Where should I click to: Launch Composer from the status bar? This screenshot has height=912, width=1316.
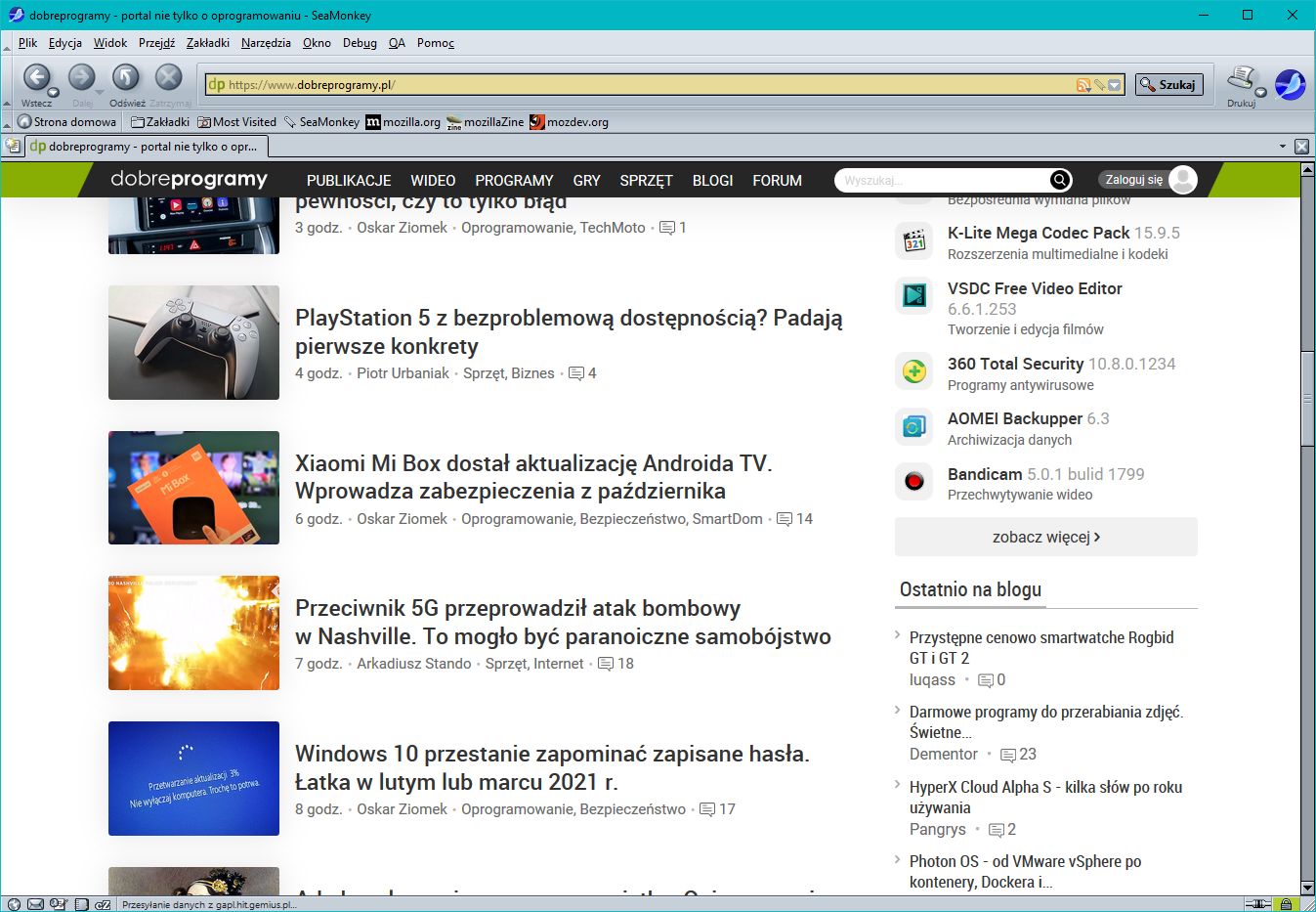coord(59,904)
